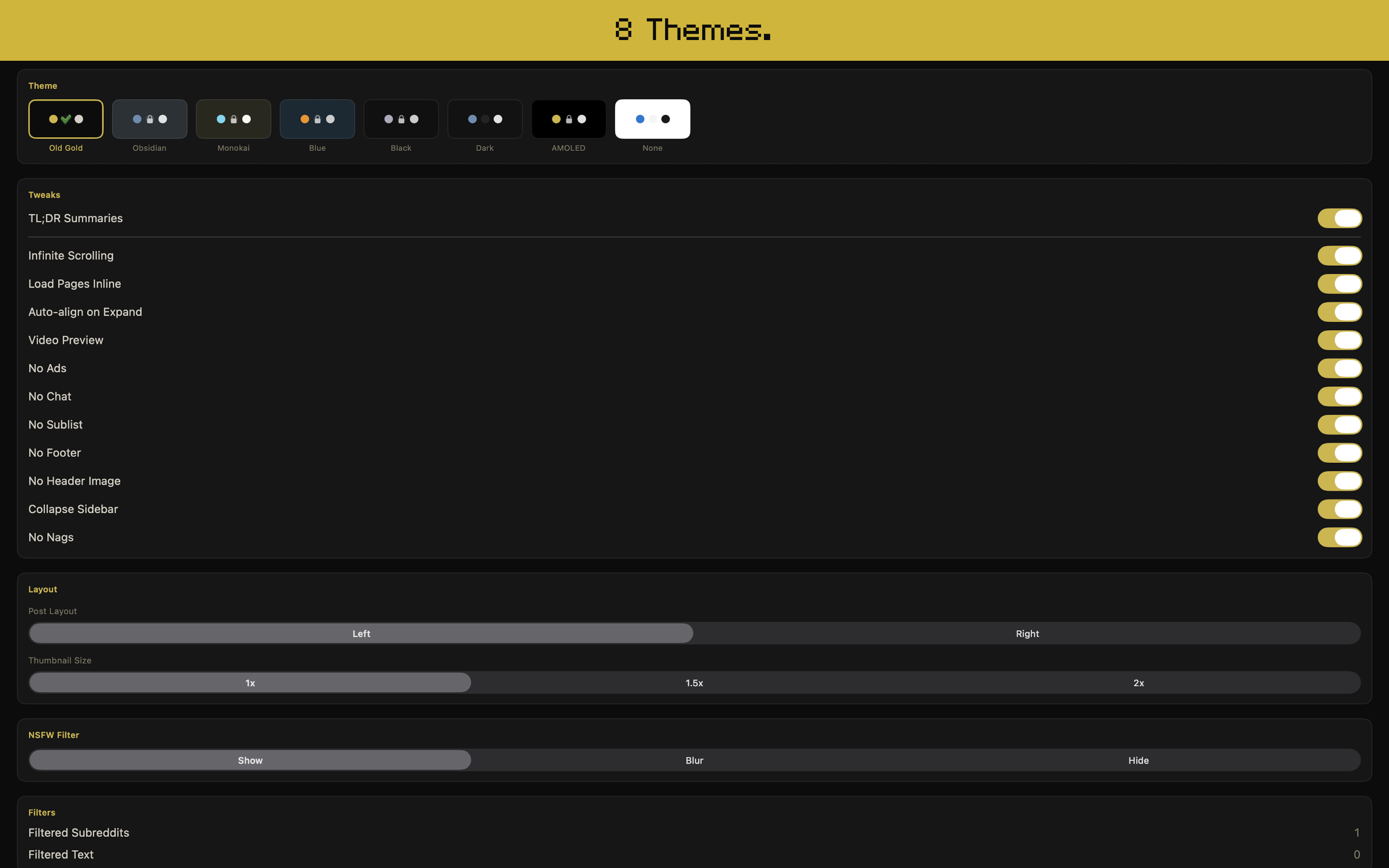Toggle the Video Preview switch
Screen dimensions: 1389x868
click(x=1340, y=340)
